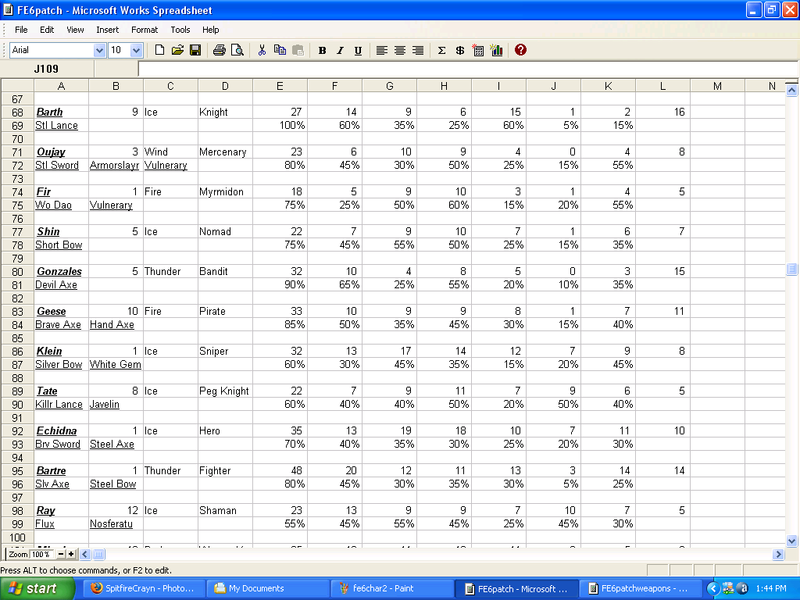Insert AutoSum with the sigma icon
The width and height of the screenshot is (800, 600).
point(442,50)
